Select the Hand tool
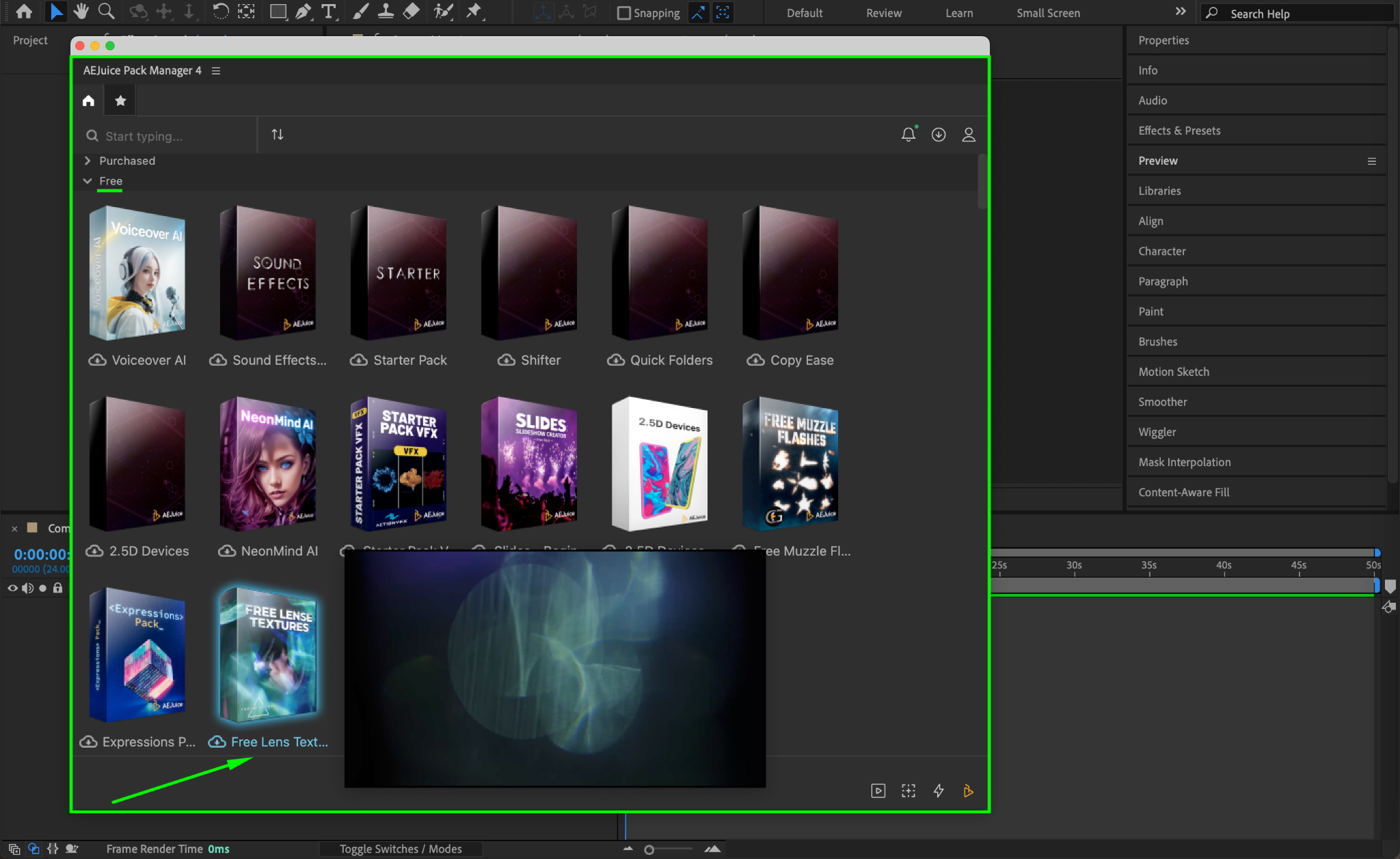The width and height of the screenshot is (1400, 859). pyautogui.click(x=81, y=11)
